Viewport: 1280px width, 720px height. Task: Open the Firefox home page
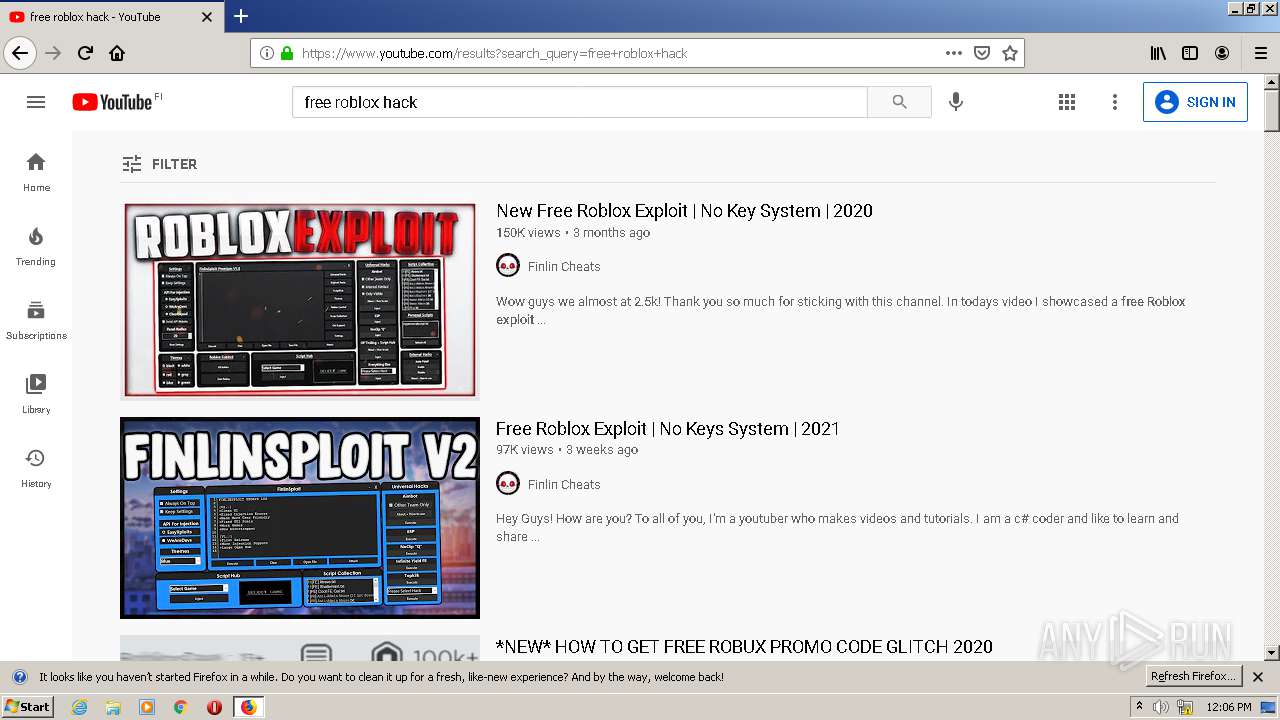(117, 53)
